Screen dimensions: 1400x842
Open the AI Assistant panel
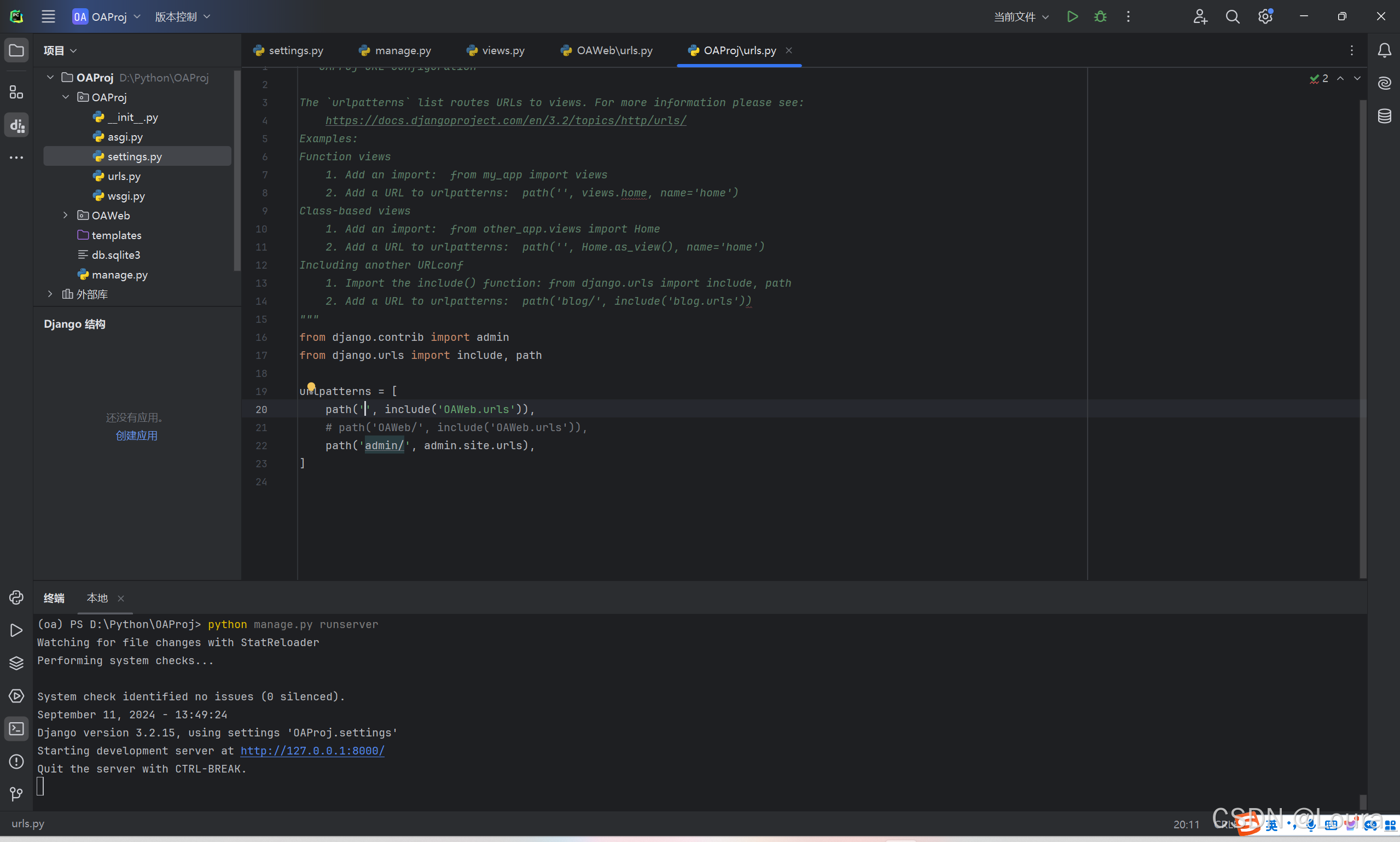(1384, 83)
